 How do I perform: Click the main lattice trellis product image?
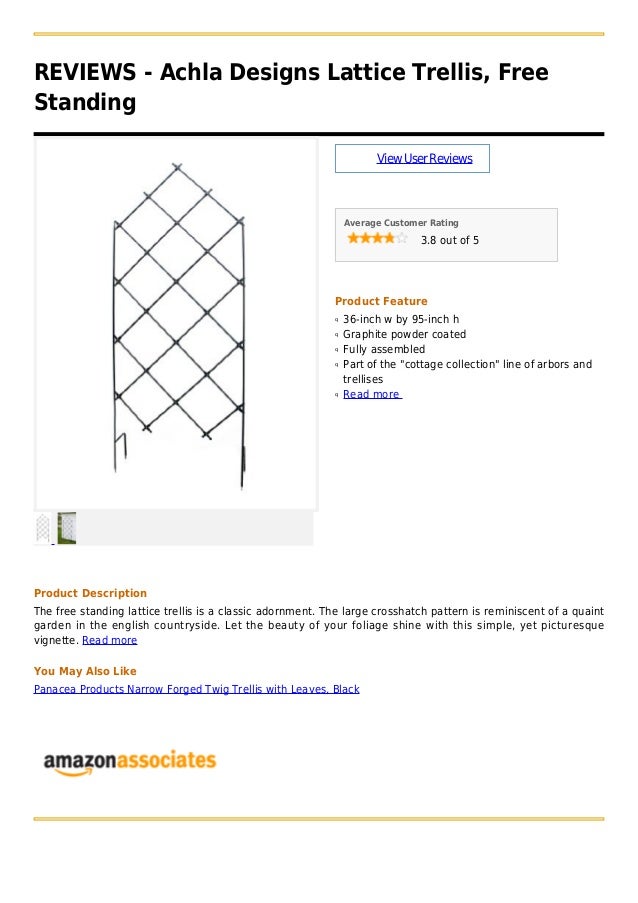[x=177, y=324]
